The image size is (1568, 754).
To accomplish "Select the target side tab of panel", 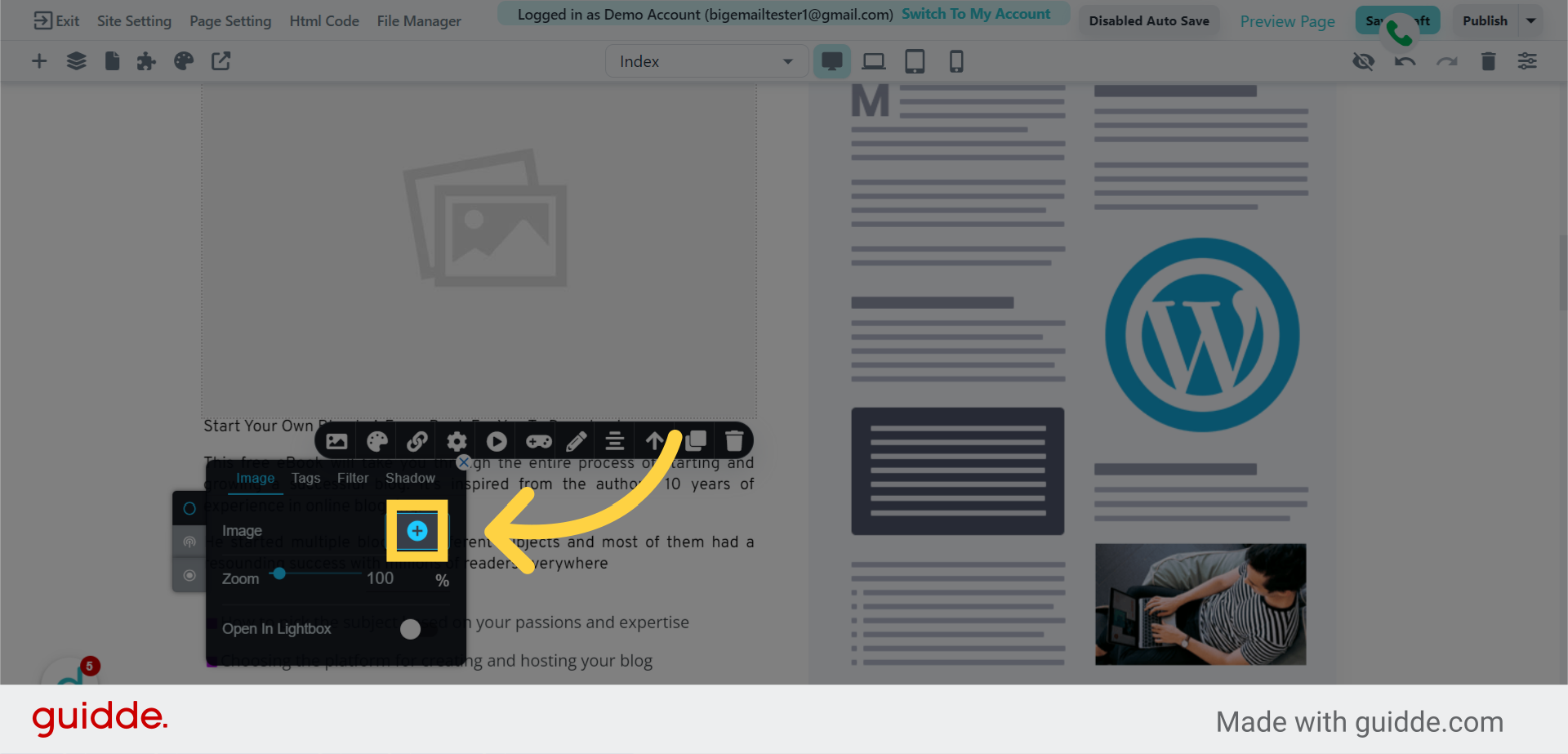I will point(189,575).
